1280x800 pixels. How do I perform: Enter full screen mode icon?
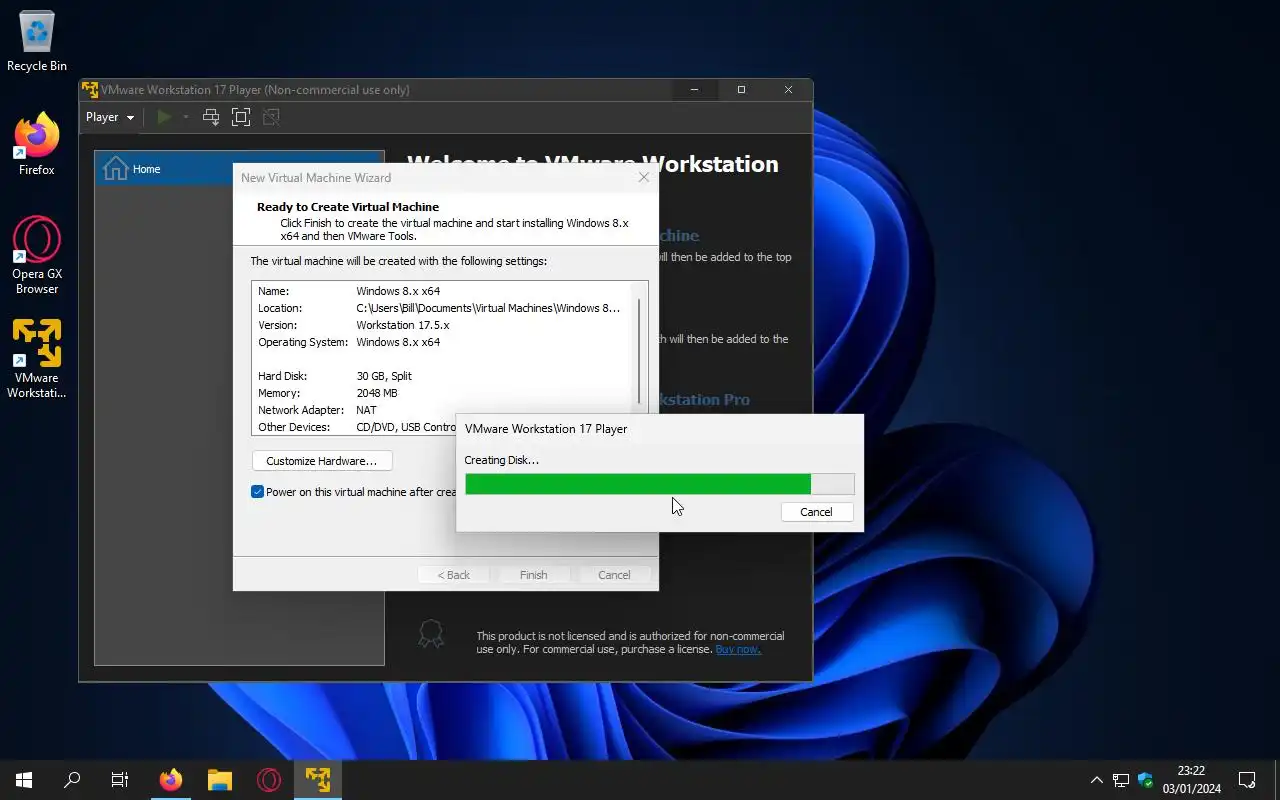coord(241,117)
